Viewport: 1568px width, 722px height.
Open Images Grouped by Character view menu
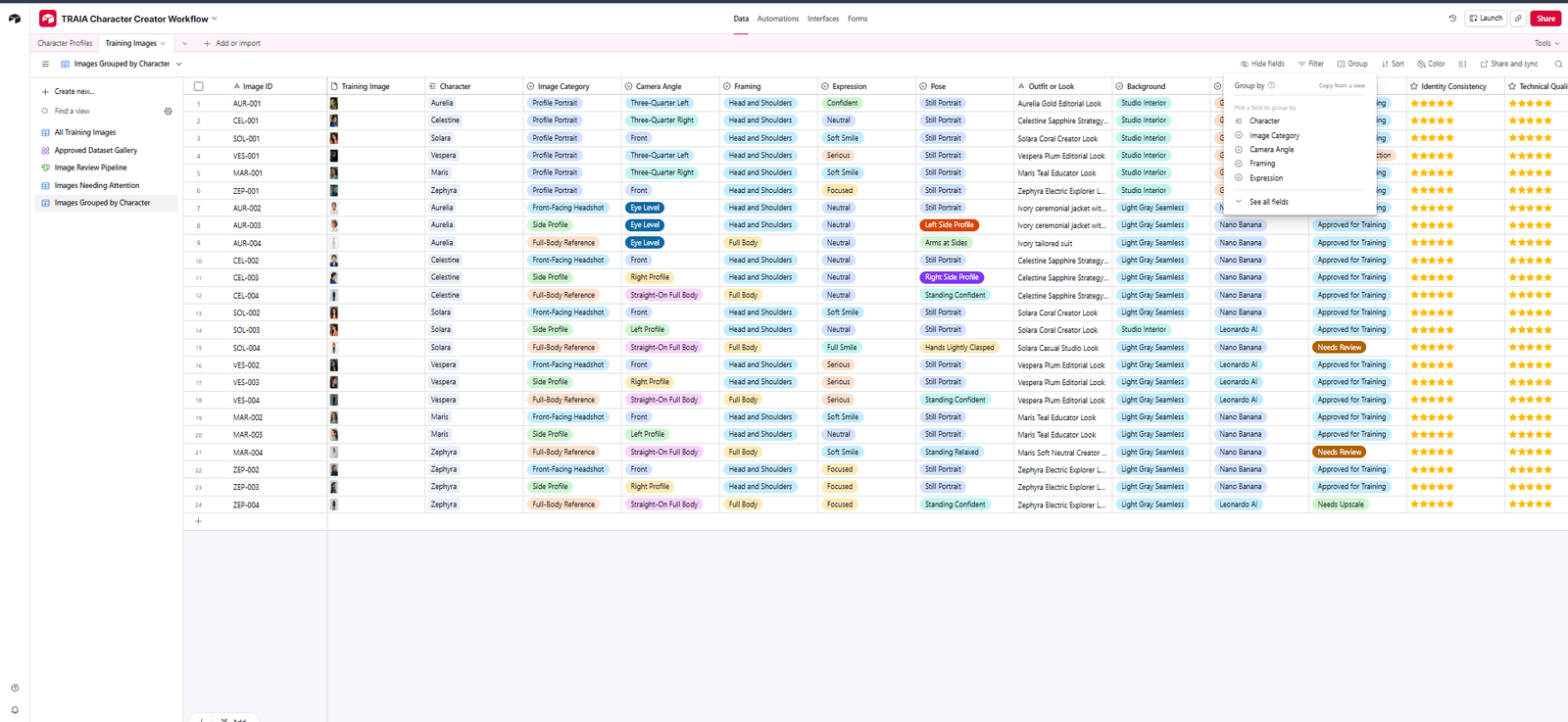pyautogui.click(x=178, y=64)
